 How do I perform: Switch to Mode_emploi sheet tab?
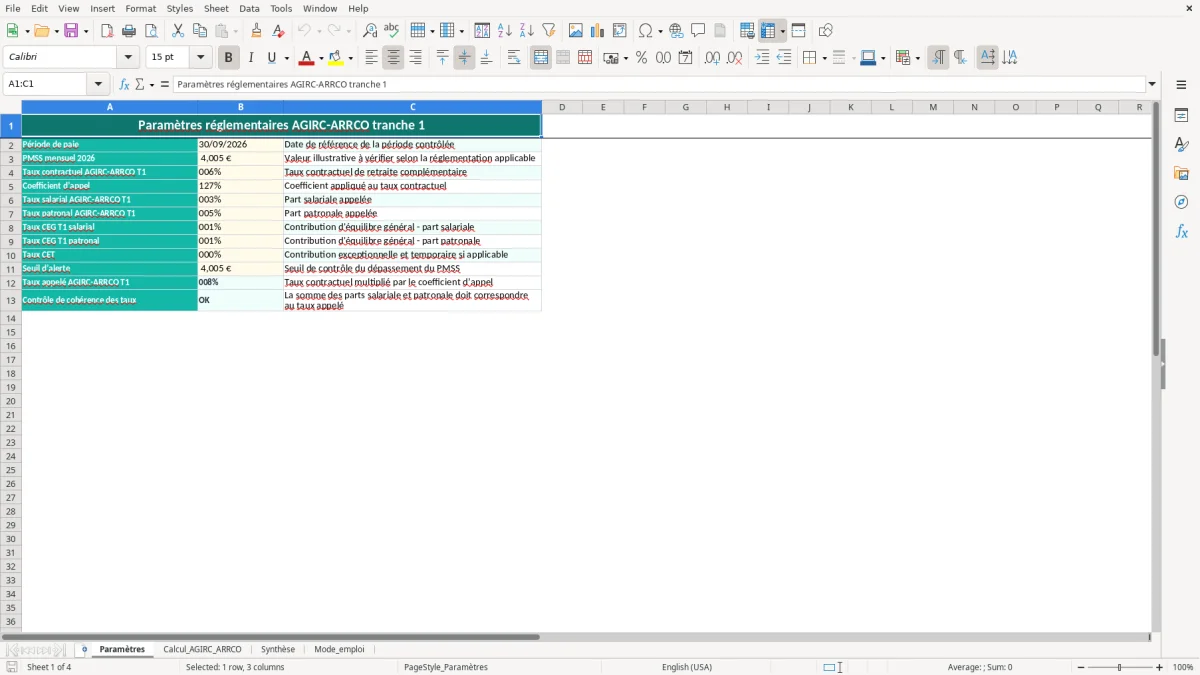click(x=339, y=649)
